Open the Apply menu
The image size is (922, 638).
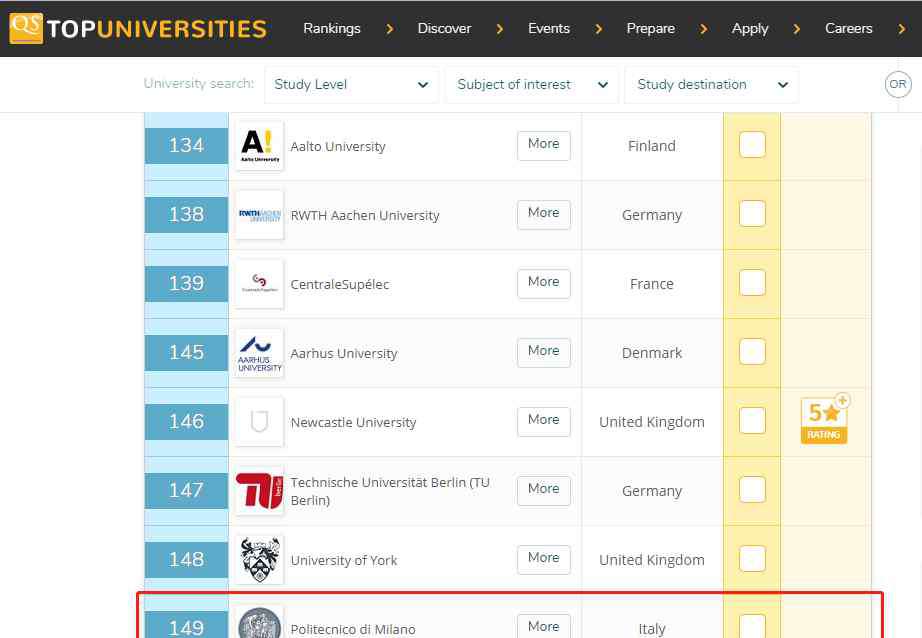point(750,29)
